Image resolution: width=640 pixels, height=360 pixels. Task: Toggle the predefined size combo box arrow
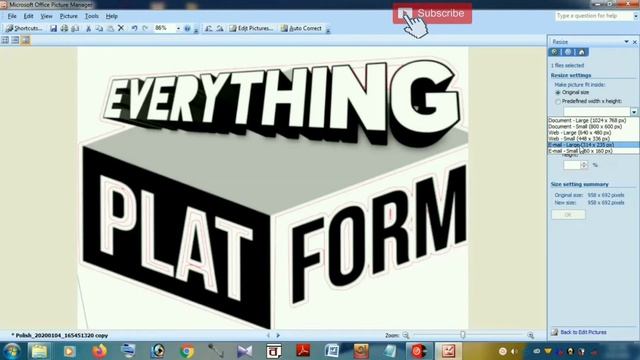tap(634, 112)
